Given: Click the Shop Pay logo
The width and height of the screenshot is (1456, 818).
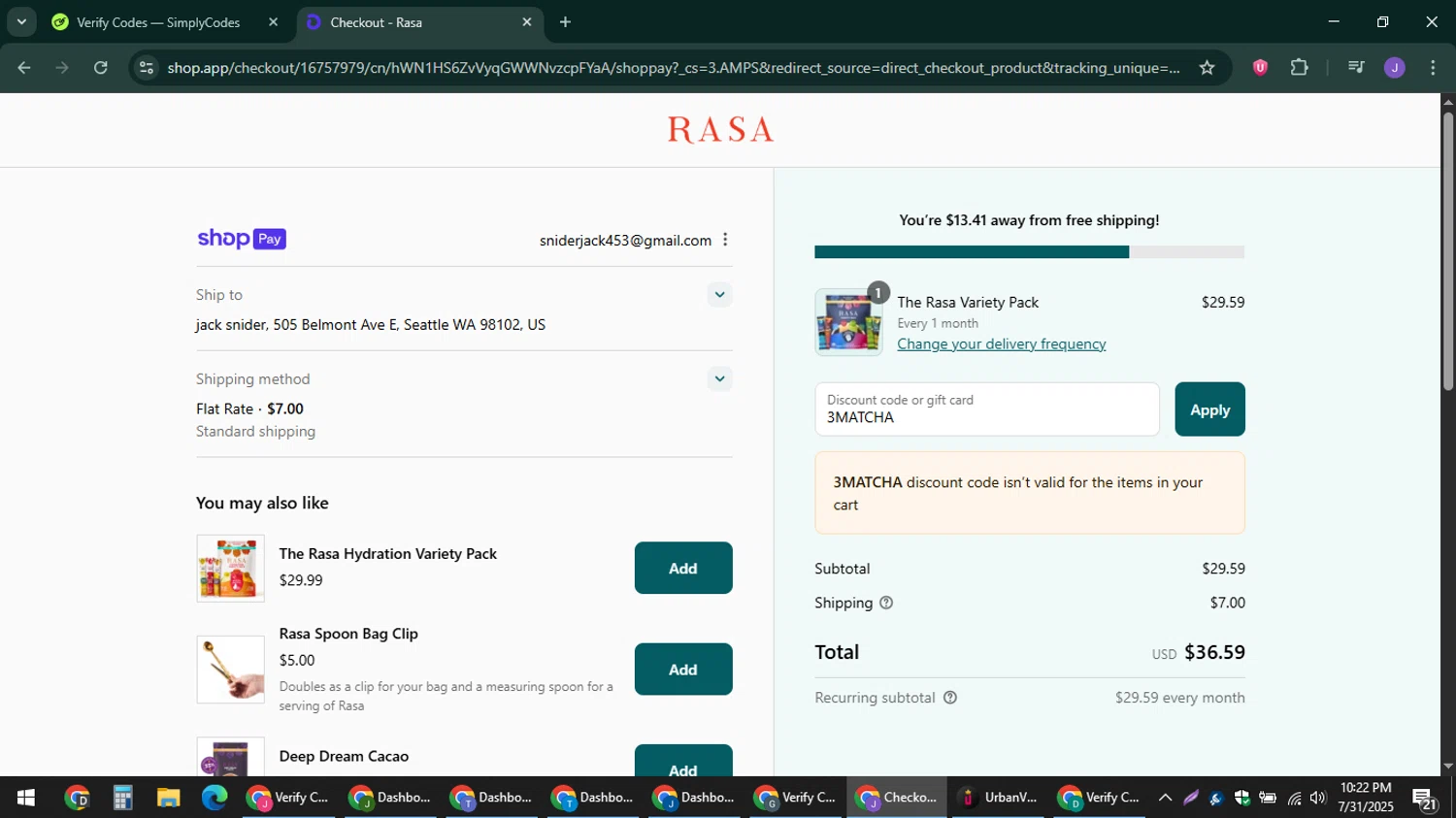Looking at the screenshot, I should tap(242, 239).
